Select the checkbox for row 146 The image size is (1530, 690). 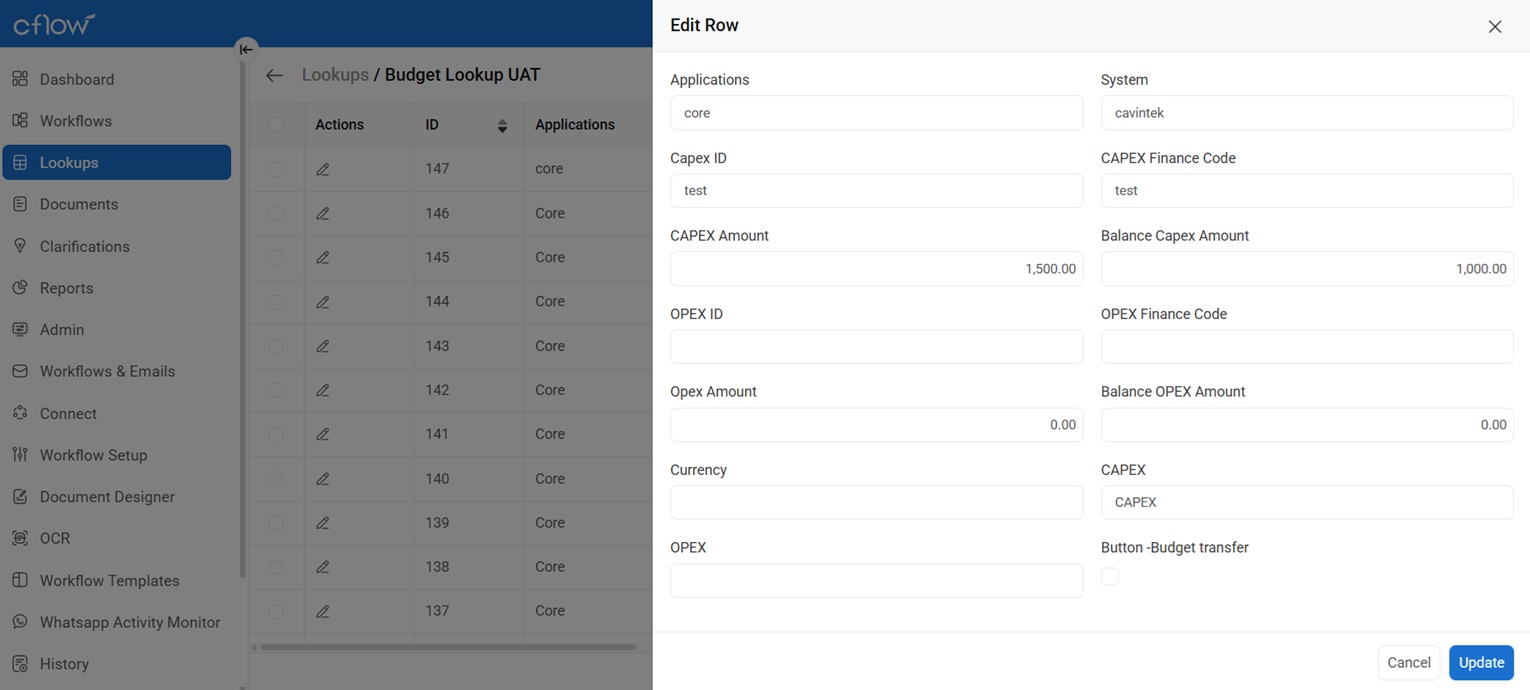click(276, 213)
